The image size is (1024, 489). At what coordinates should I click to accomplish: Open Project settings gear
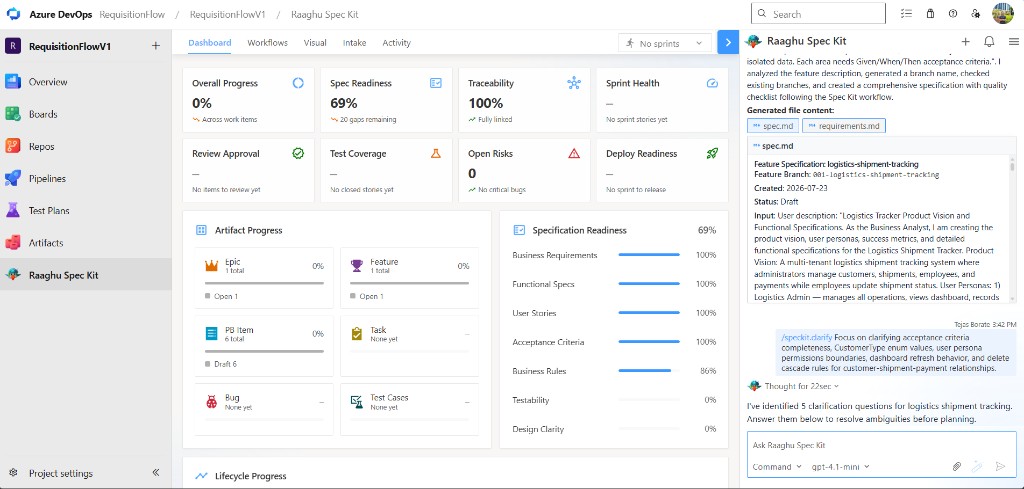coord(13,473)
